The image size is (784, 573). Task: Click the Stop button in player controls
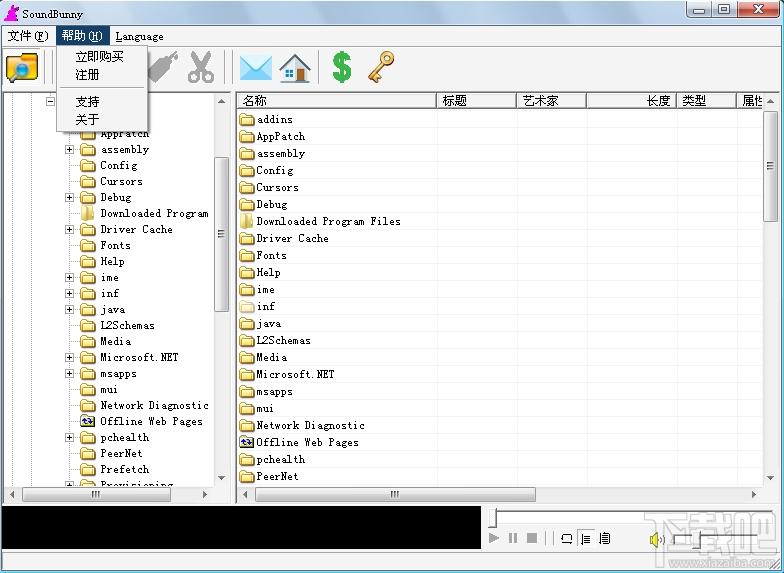[x=532, y=538]
